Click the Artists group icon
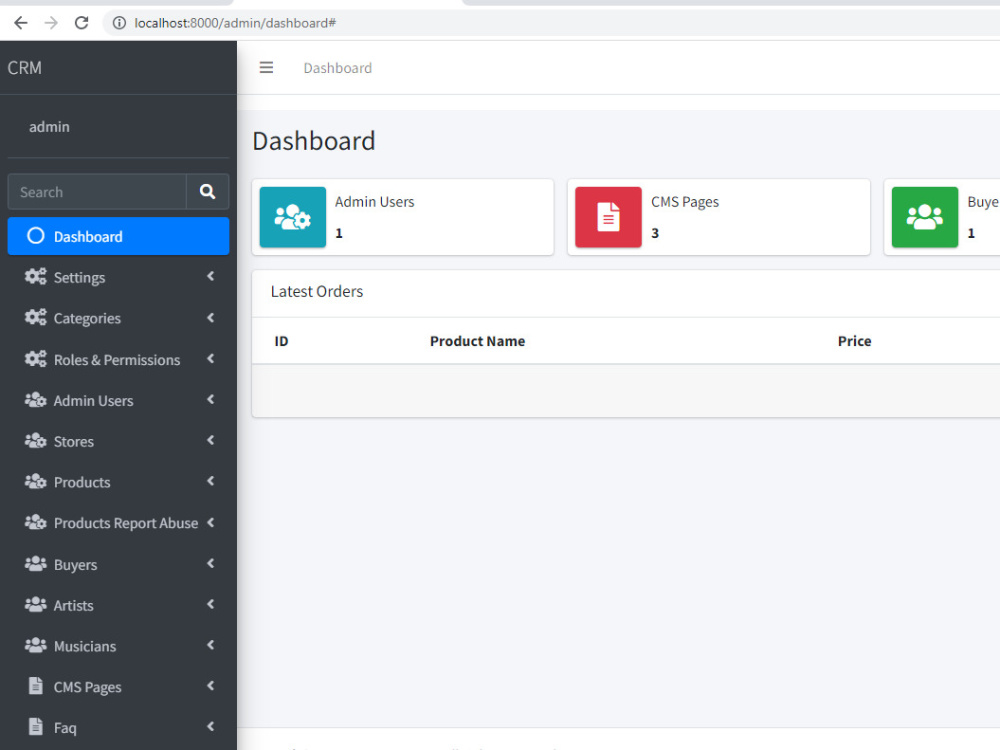Screen dimensions: 1000x750 tap(36, 605)
